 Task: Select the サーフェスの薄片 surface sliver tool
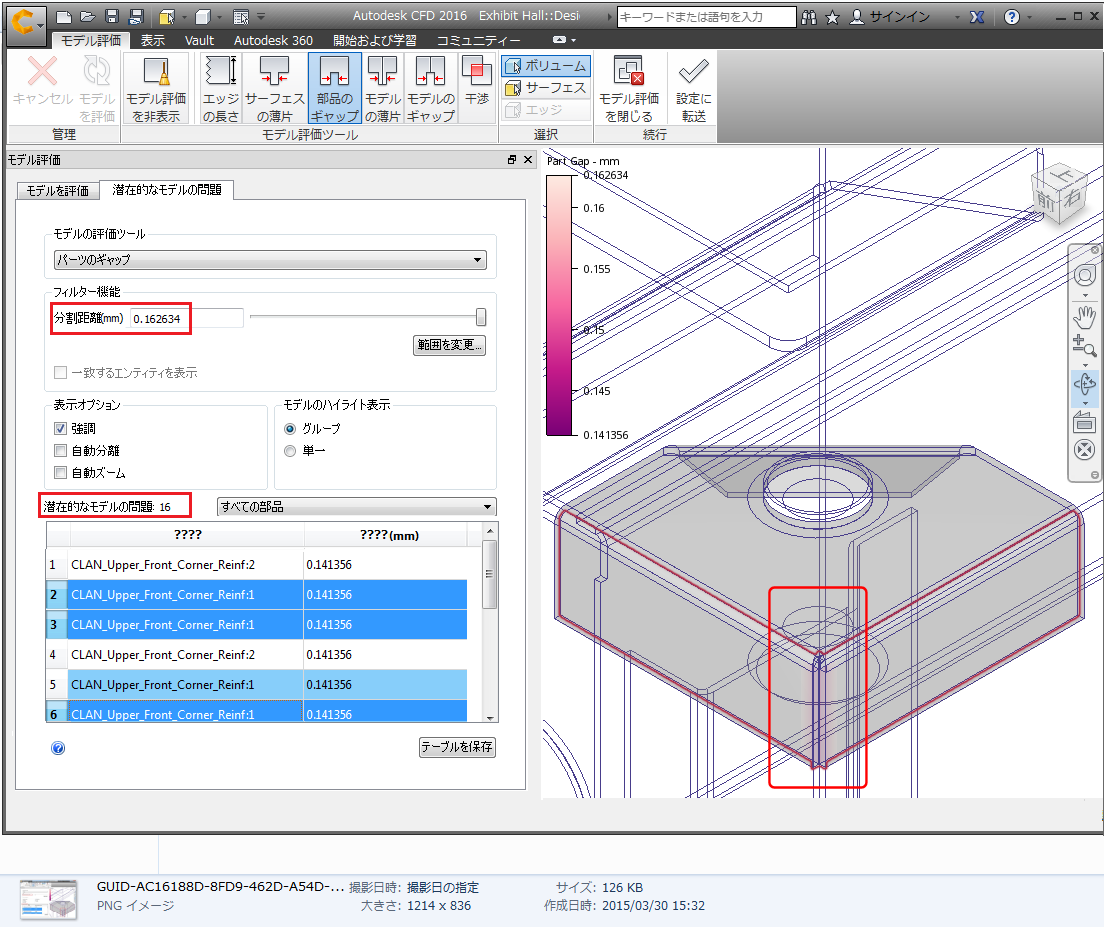274,89
